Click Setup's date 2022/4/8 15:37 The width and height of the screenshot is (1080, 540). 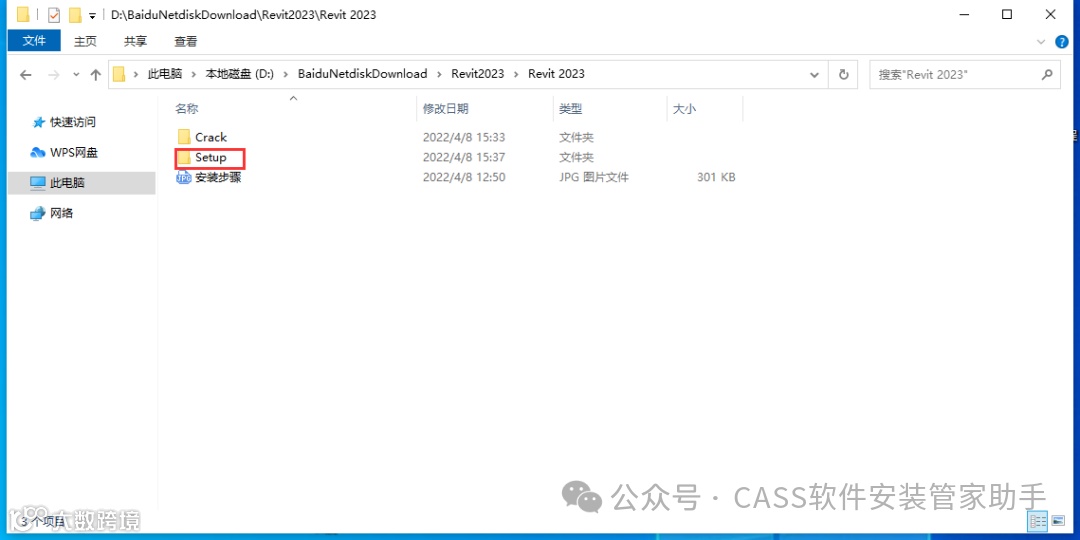pos(464,158)
